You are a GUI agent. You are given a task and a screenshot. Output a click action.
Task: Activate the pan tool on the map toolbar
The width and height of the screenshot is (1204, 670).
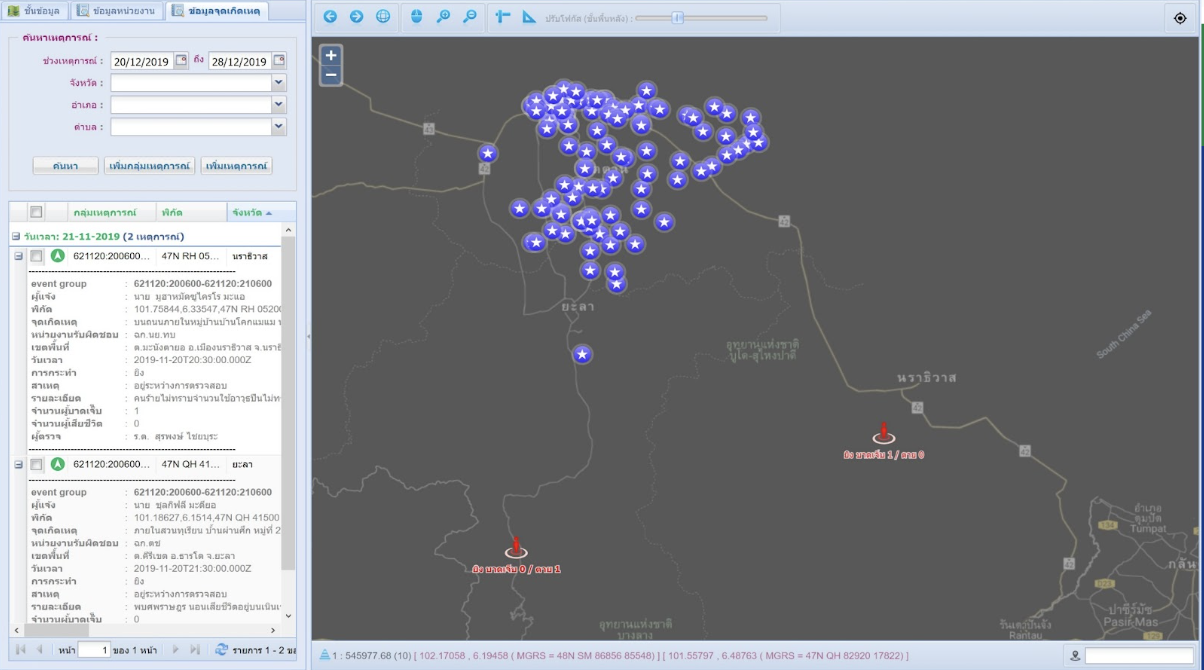pyautogui.click(x=416, y=17)
